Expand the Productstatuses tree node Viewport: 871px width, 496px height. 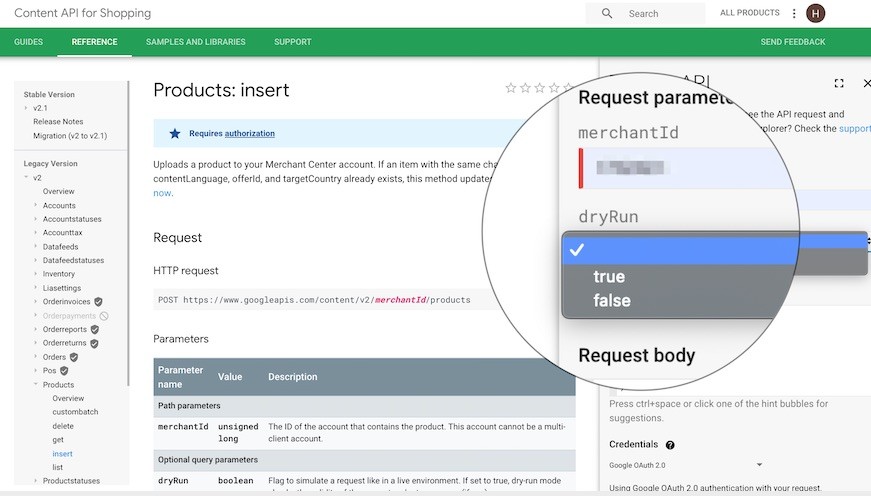click(36, 480)
